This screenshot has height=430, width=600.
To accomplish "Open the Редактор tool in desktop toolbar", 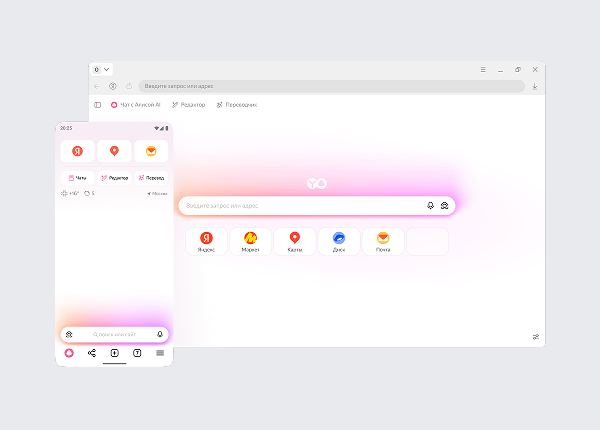I will (x=189, y=105).
